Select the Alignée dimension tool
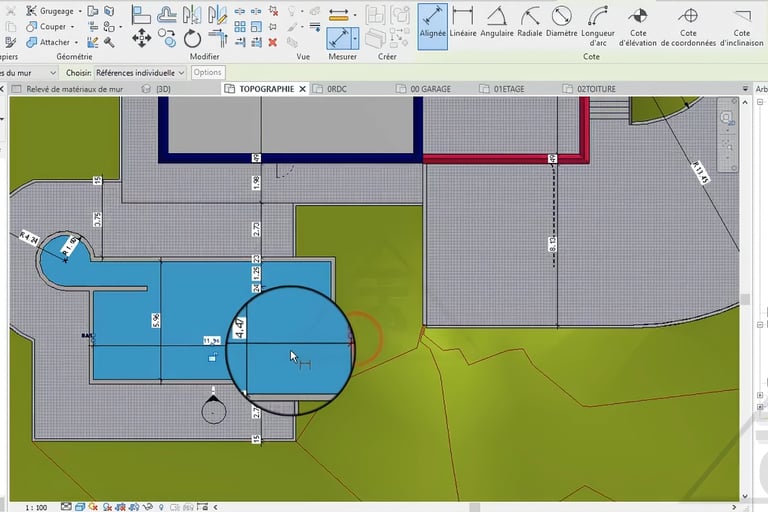This screenshot has height=512, width=768. click(432, 25)
